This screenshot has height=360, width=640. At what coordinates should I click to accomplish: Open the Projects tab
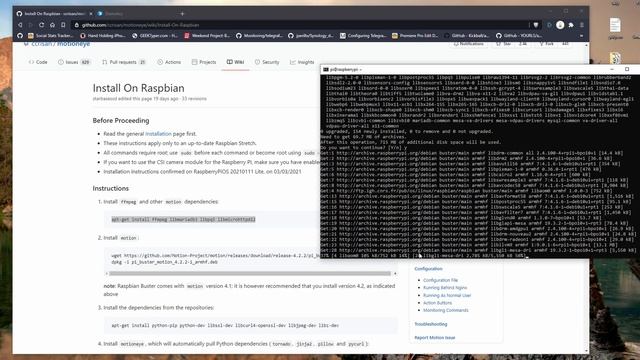(x=204, y=62)
